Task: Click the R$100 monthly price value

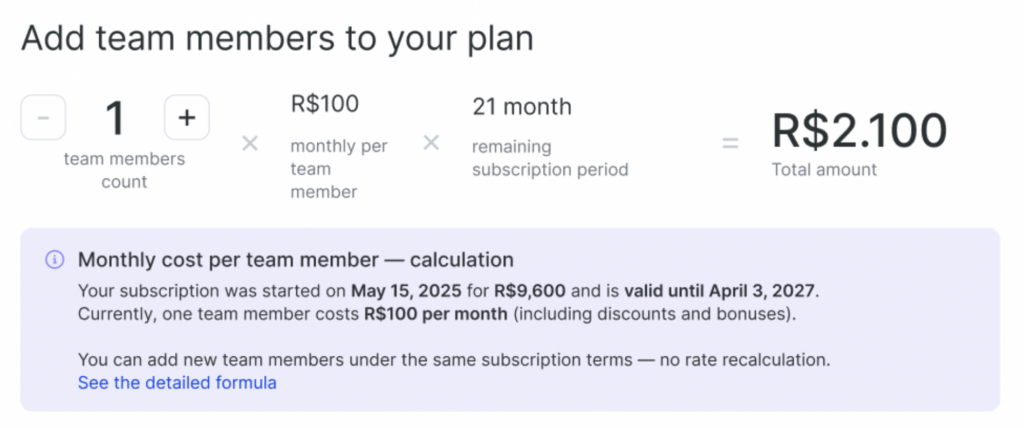Action: 324,104
